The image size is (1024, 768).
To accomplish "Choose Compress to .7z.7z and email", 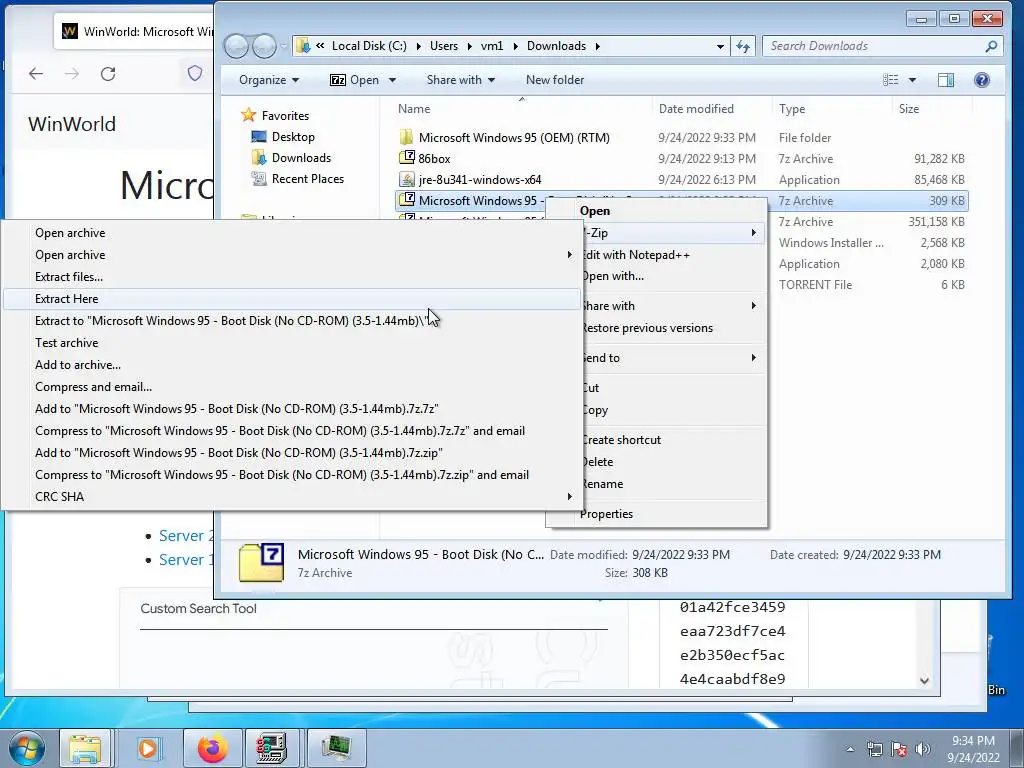I will [x=291, y=431].
